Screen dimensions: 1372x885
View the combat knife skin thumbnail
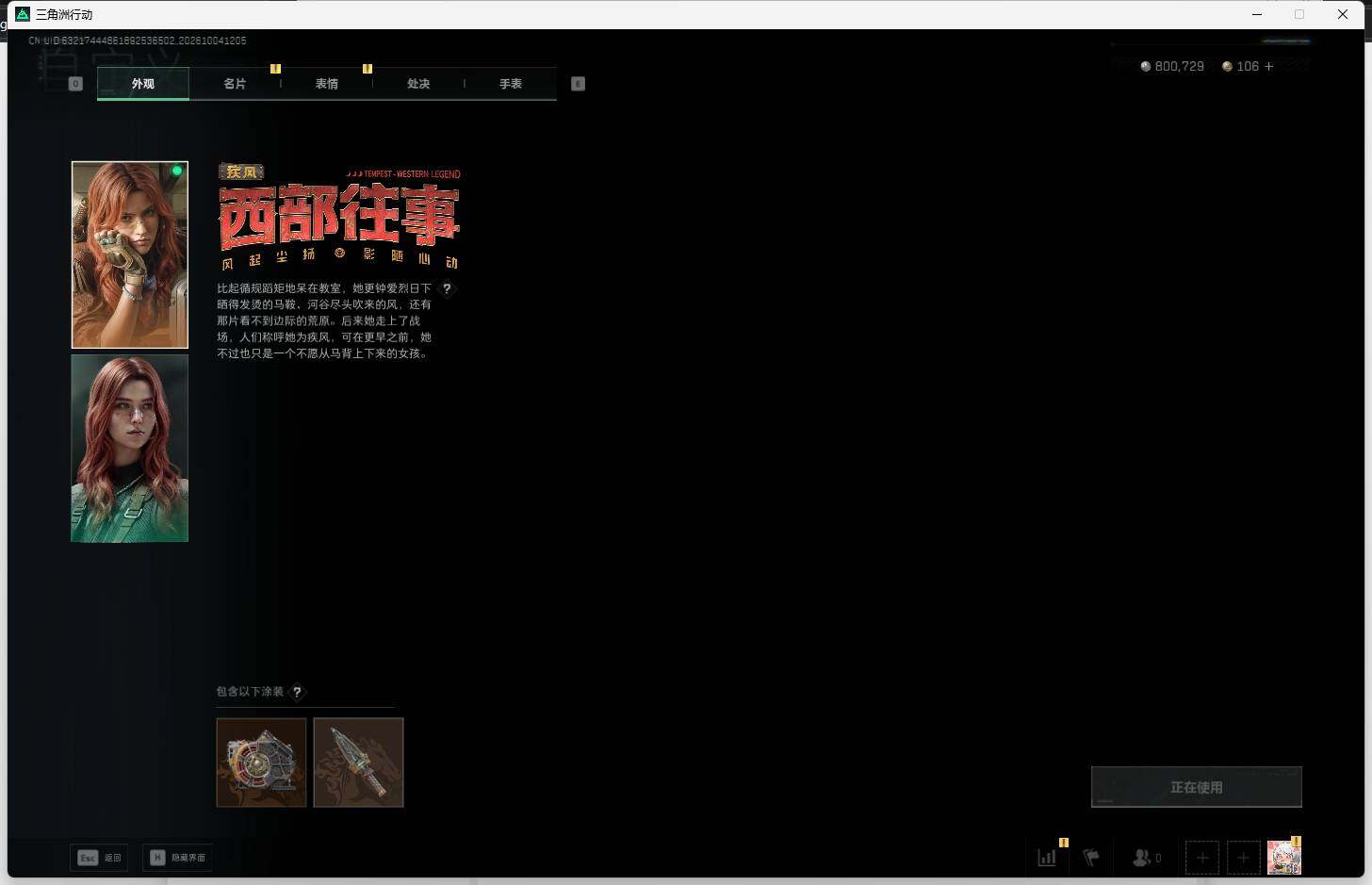click(359, 762)
